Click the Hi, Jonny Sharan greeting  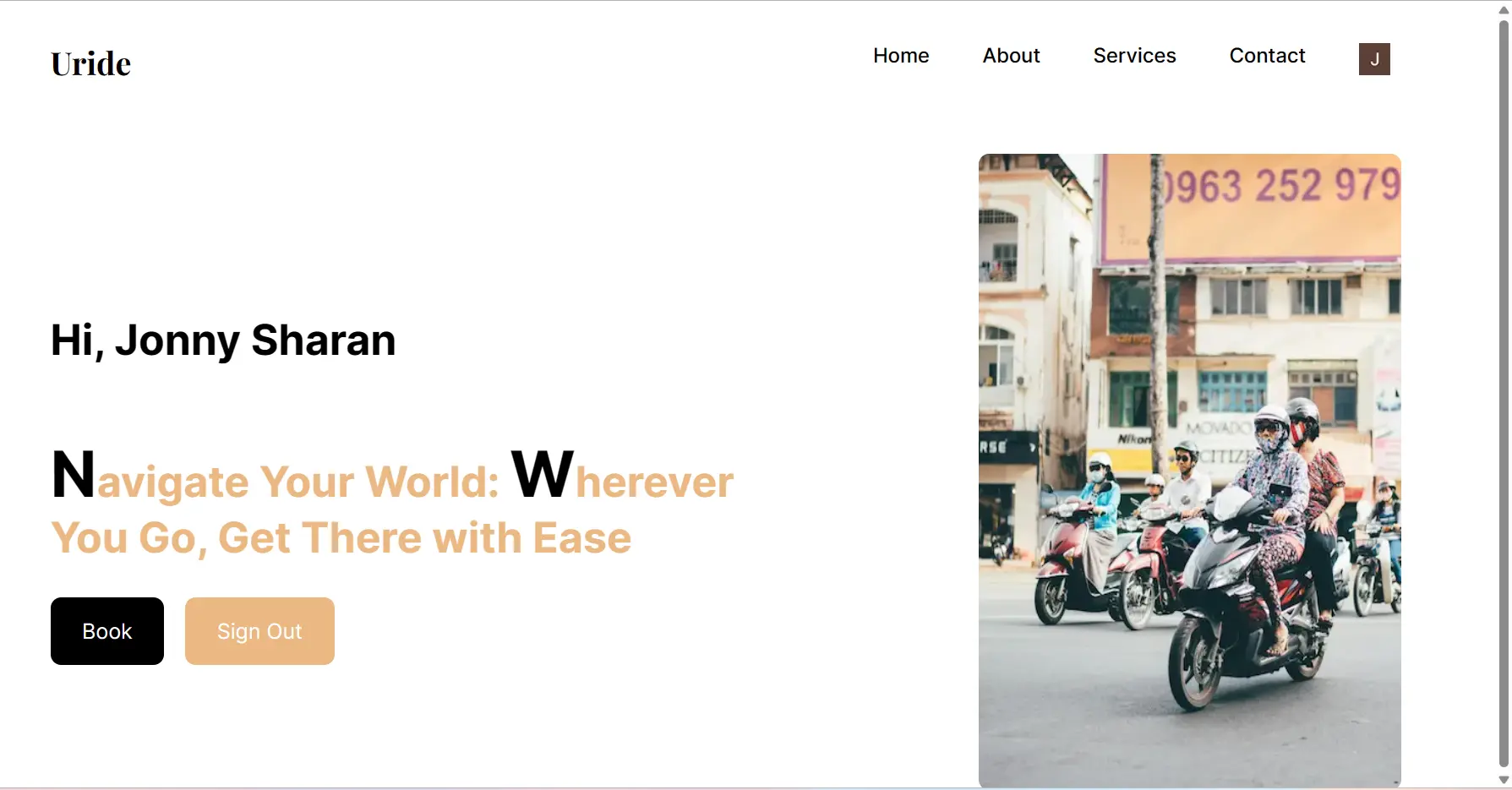[223, 340]
